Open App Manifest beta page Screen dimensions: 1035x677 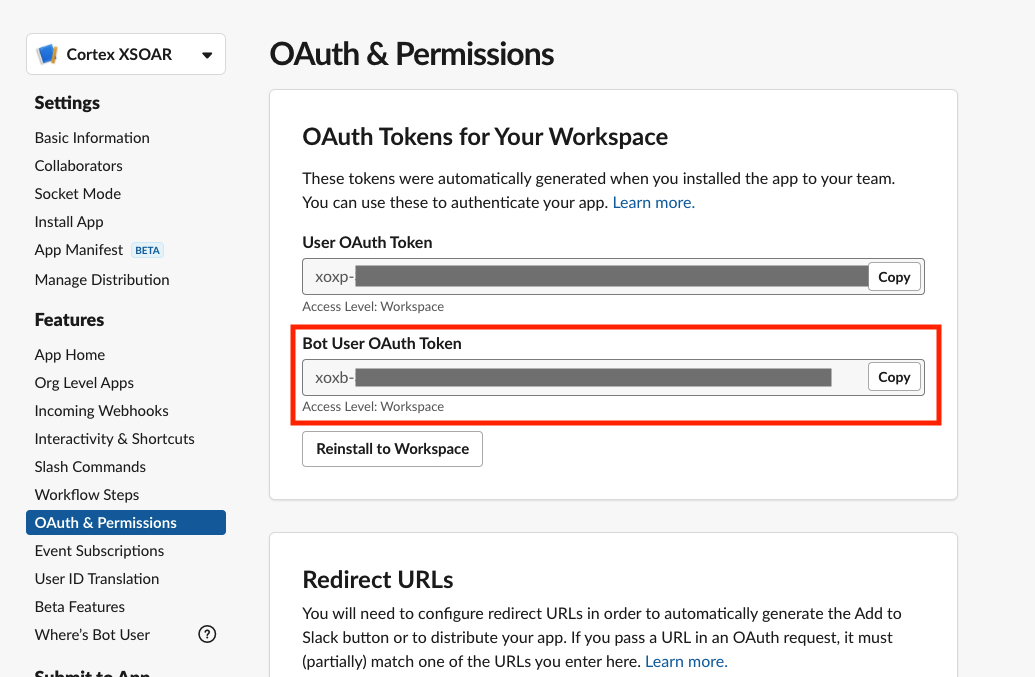(x=79, y=250)
